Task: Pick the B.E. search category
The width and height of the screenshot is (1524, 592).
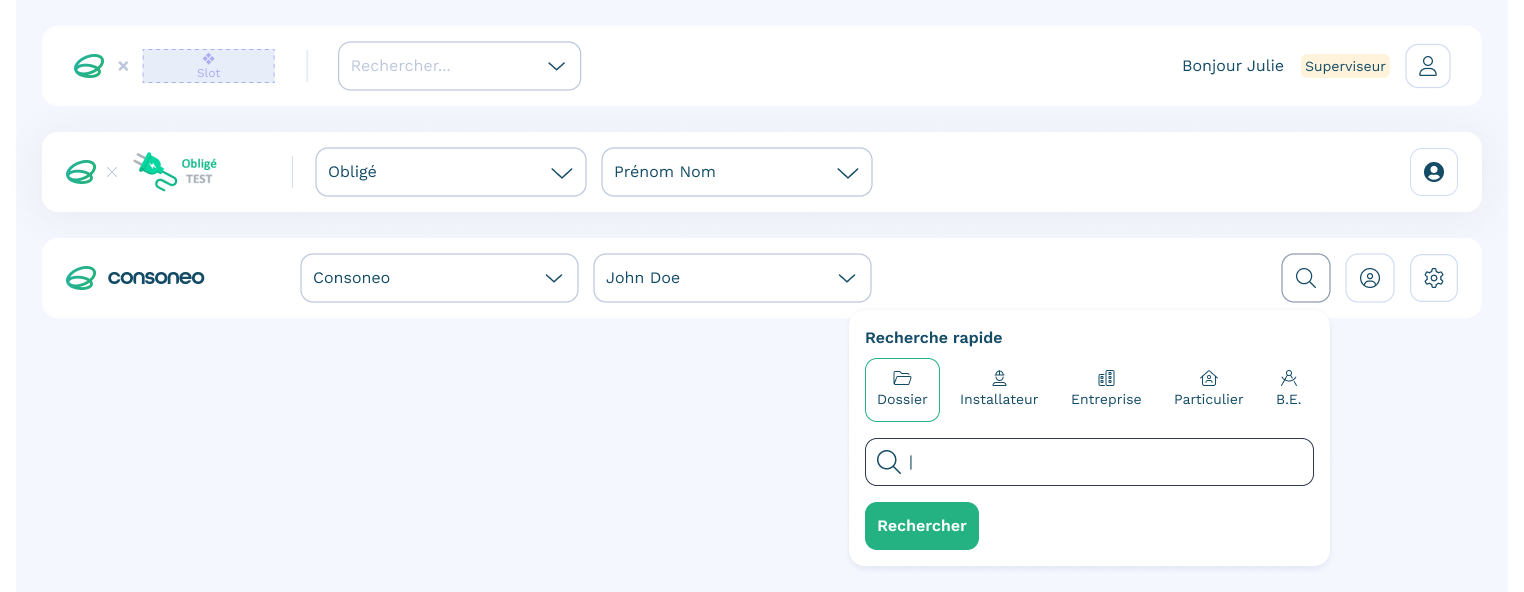Action: pyautogui.click(x=1288, y=389)
